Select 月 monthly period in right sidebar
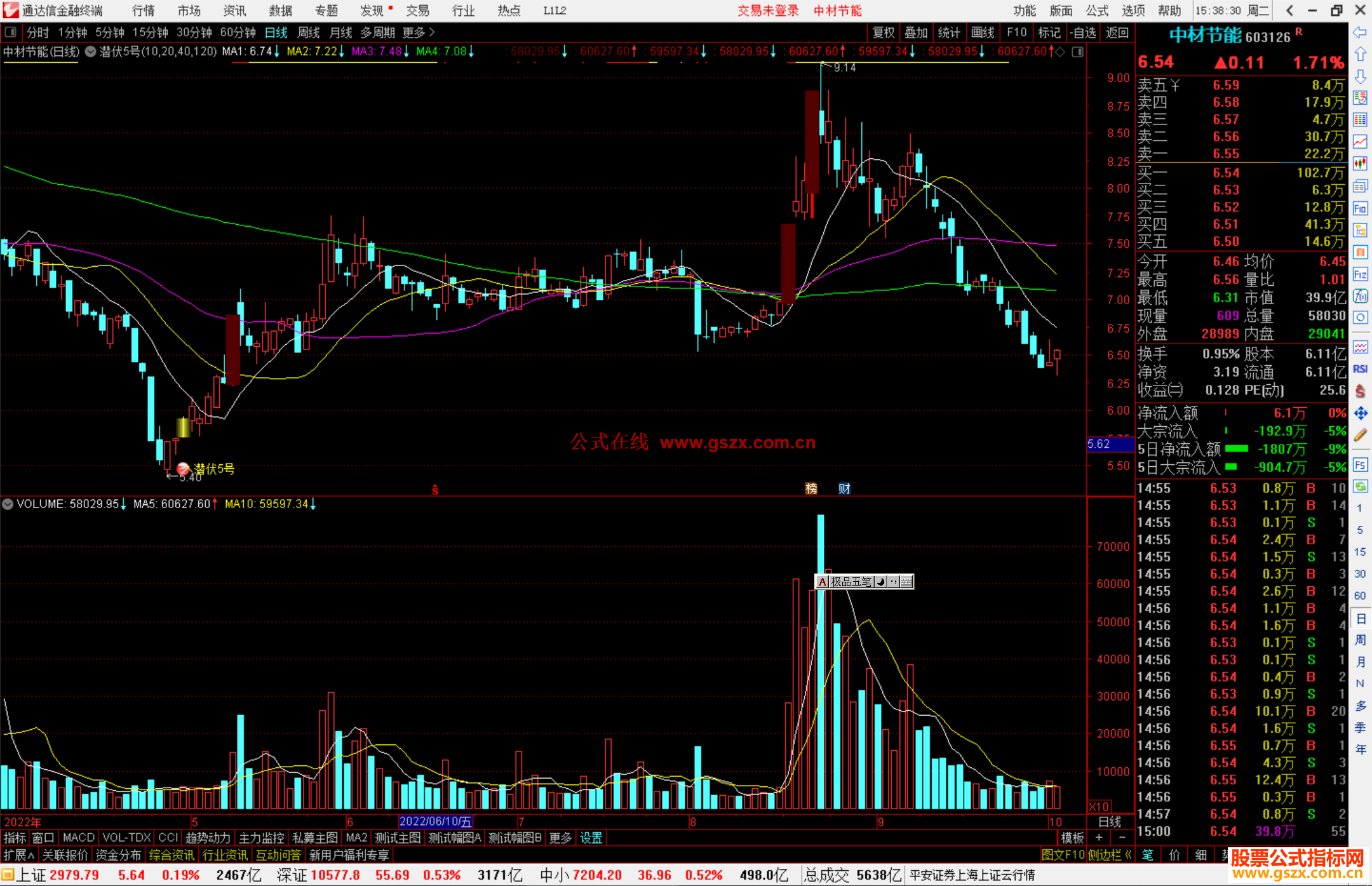The width and height of the screenshot is (1372, 886). tap(1360, 662)
